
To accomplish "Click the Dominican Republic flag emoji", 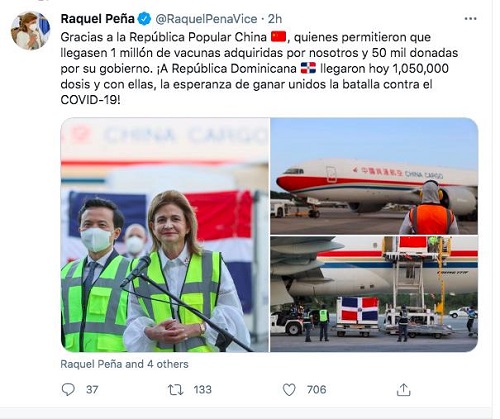I will click(308, 68).
